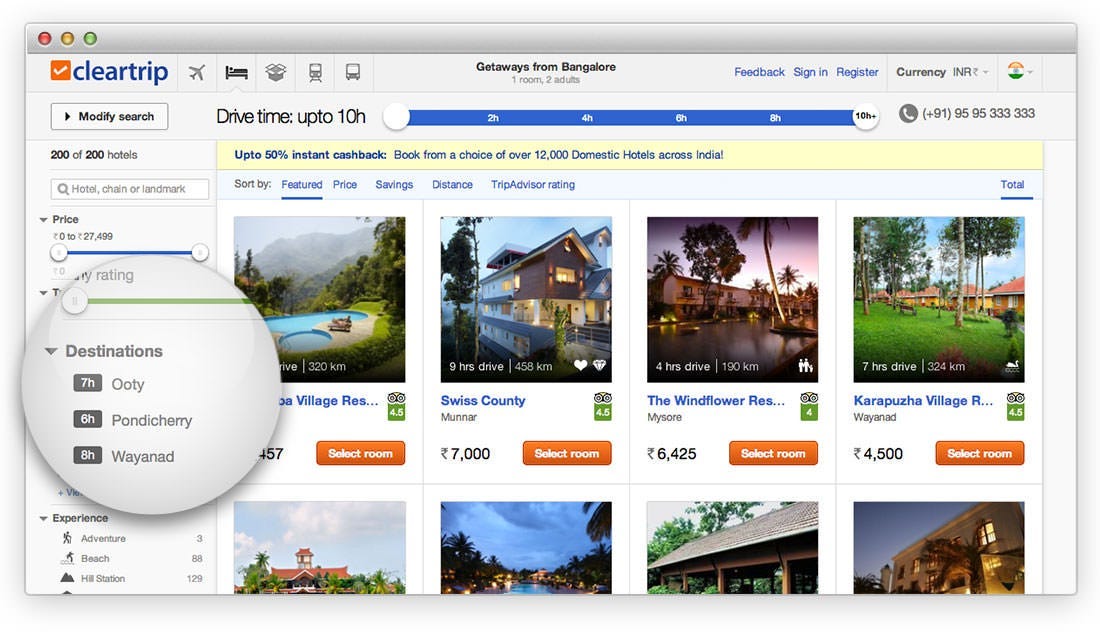1100x632 pixels.
Task: Click the heart icon on Swiss County photo
Action: click(x=580, y=365)
